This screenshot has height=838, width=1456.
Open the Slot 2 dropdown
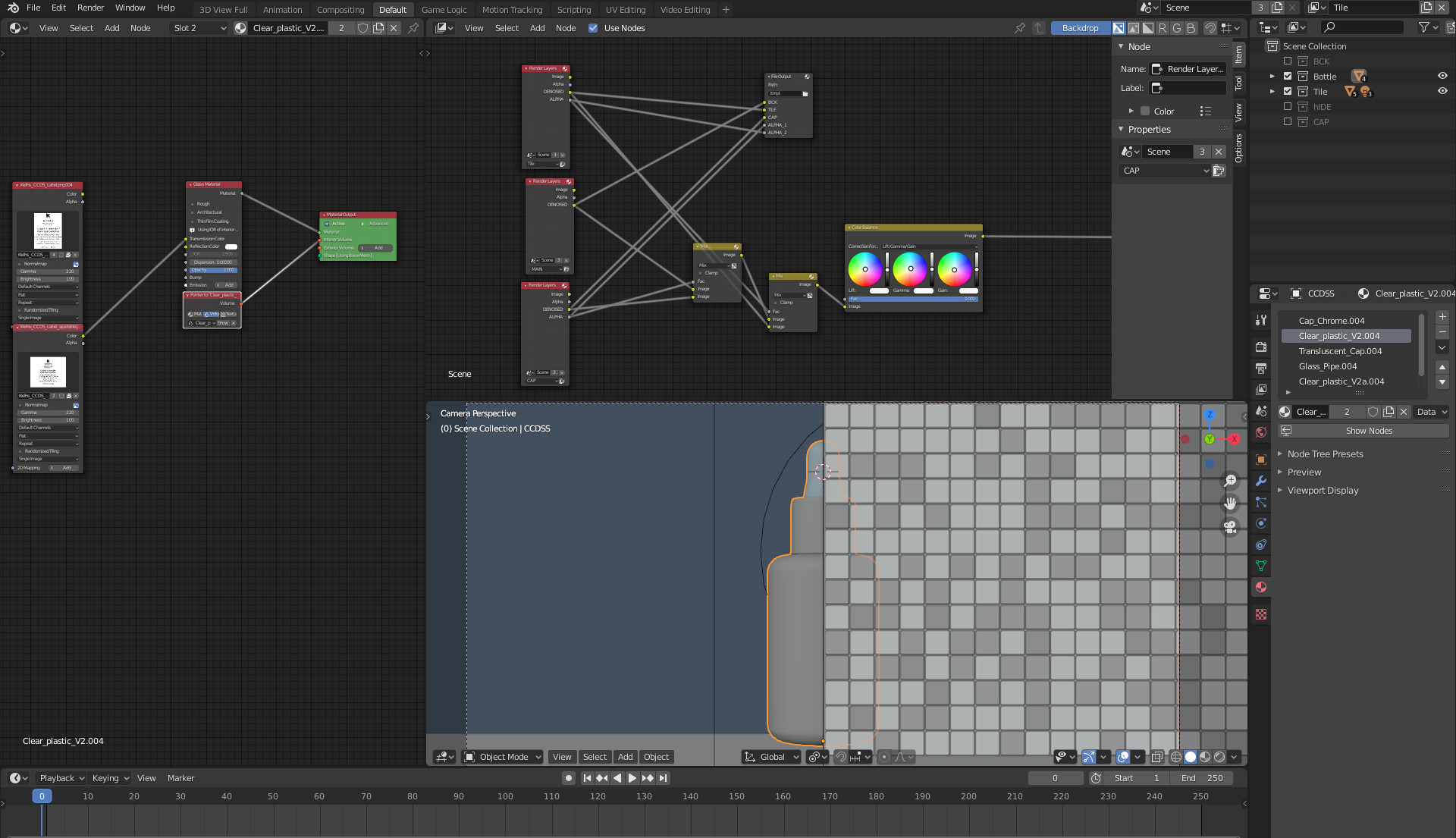(x=199, y=28)
